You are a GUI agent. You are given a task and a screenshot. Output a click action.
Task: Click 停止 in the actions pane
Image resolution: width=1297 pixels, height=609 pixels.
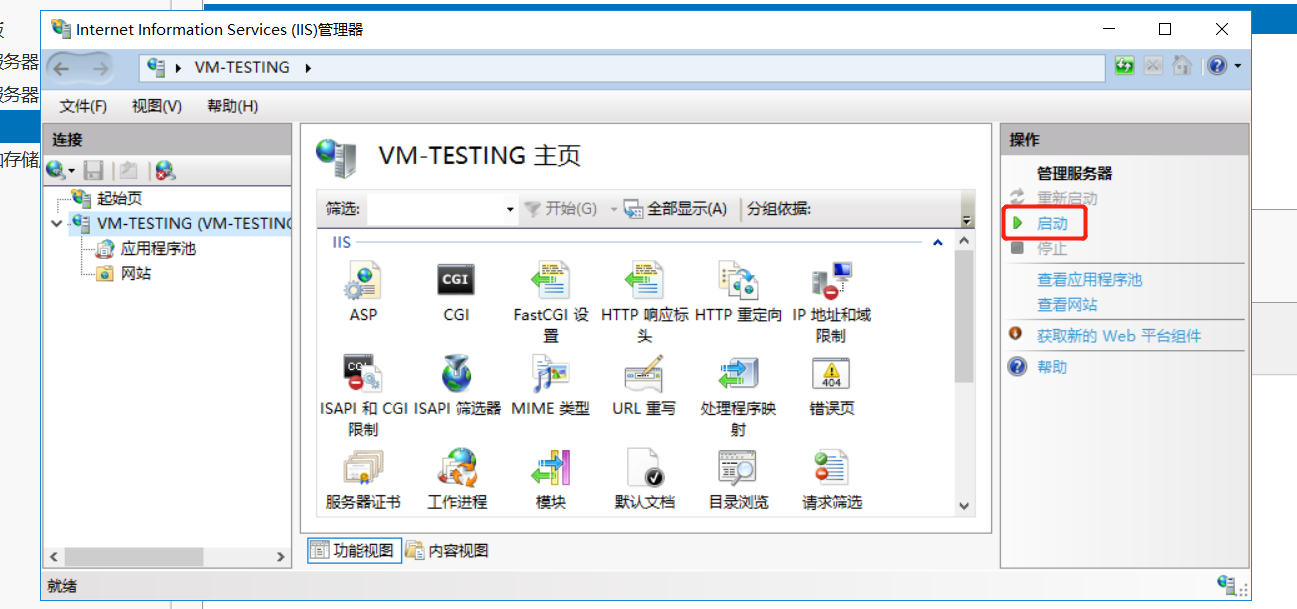[1051, 249]
